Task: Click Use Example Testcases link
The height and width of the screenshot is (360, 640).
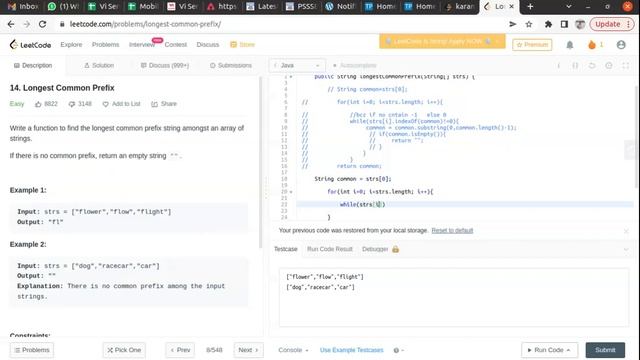Action: (x=351, y=350)
